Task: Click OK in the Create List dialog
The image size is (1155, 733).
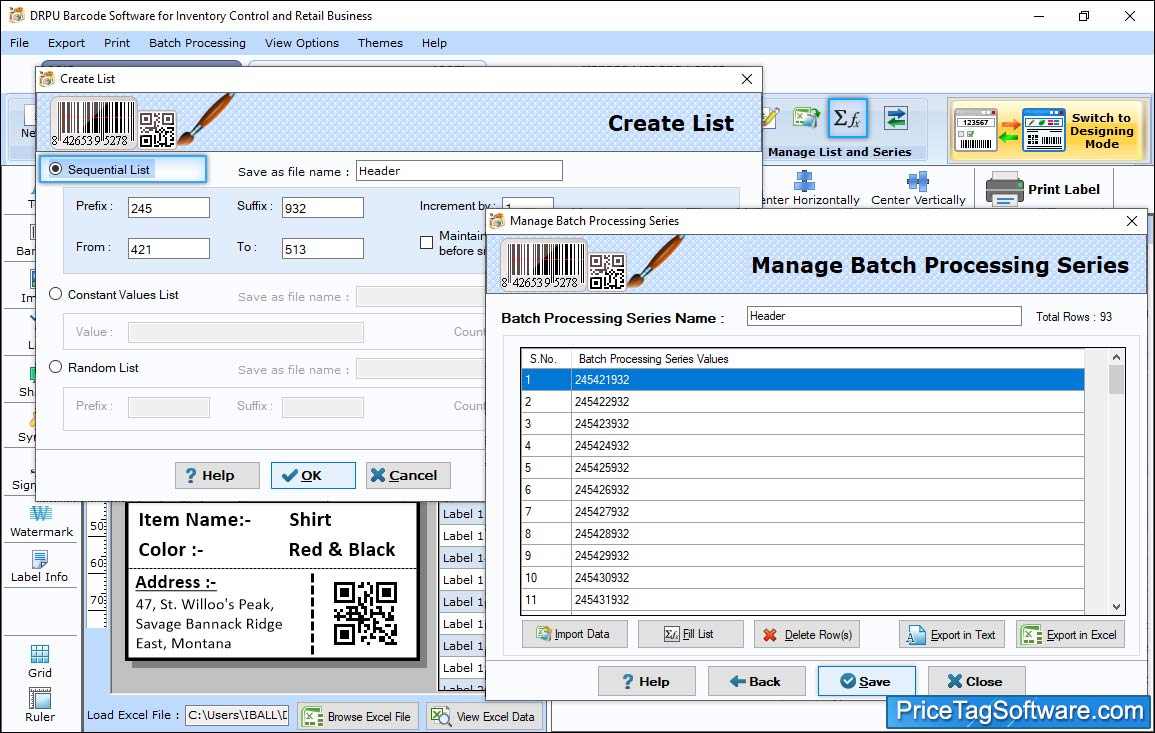Action: [x=312, y=475]
